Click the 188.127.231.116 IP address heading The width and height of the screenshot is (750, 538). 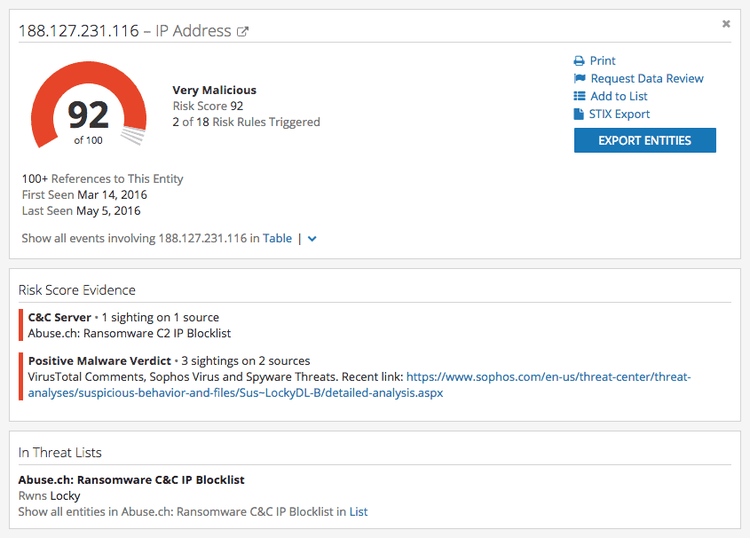coord(78,31)
